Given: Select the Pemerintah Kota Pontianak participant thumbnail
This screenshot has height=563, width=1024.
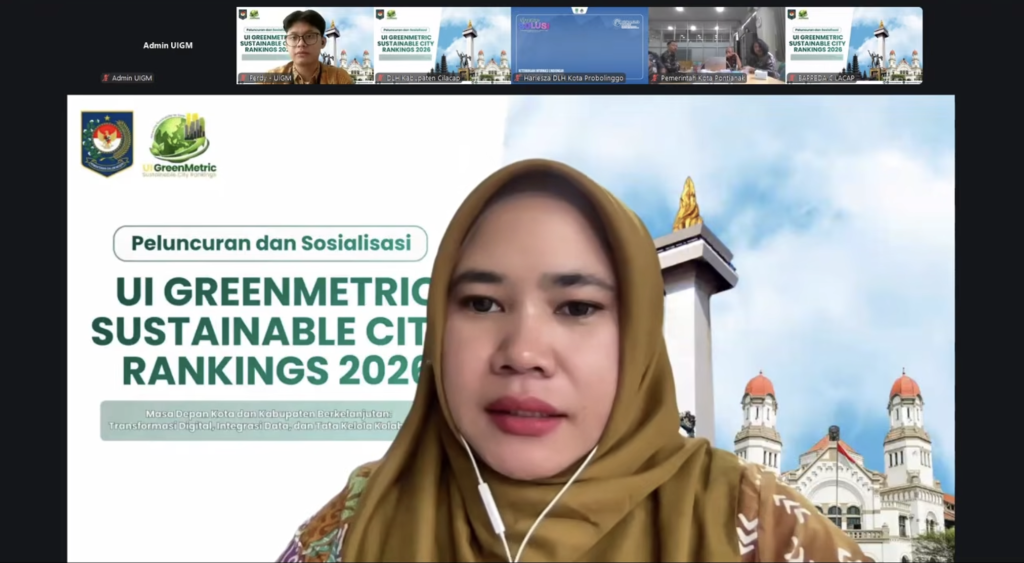Looking at the screenshot, I should (x=716, y=46).
